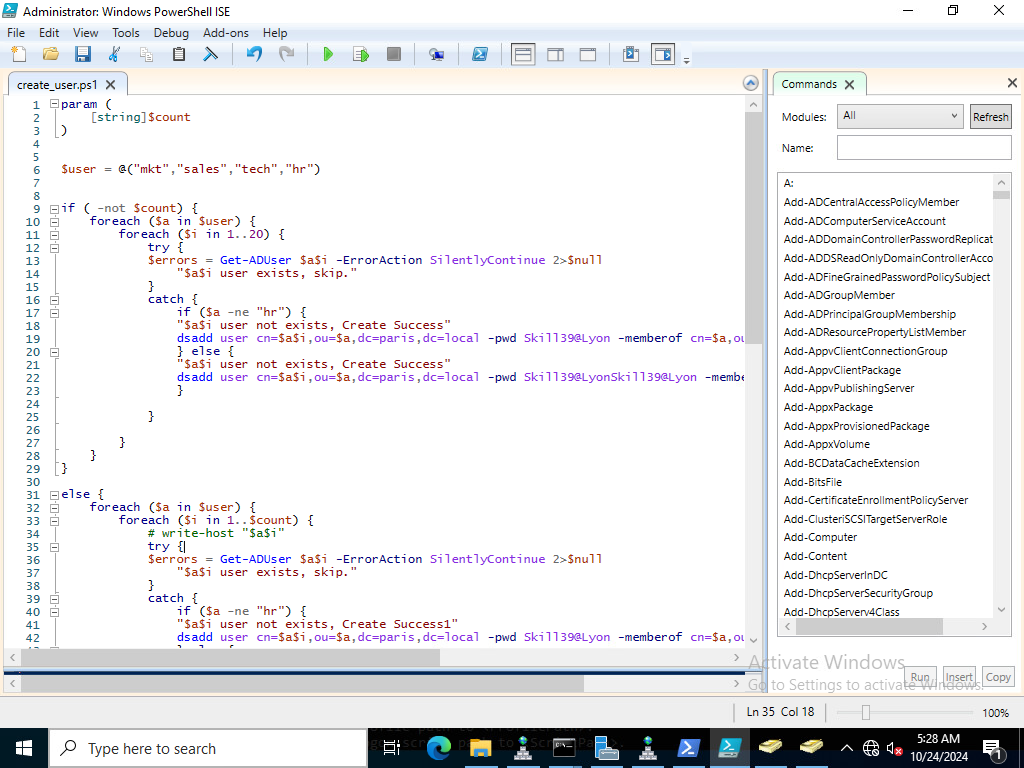Viewport: 1024px width, 768px height.
Task: Open the Debug menu
Action: (171, 33)
